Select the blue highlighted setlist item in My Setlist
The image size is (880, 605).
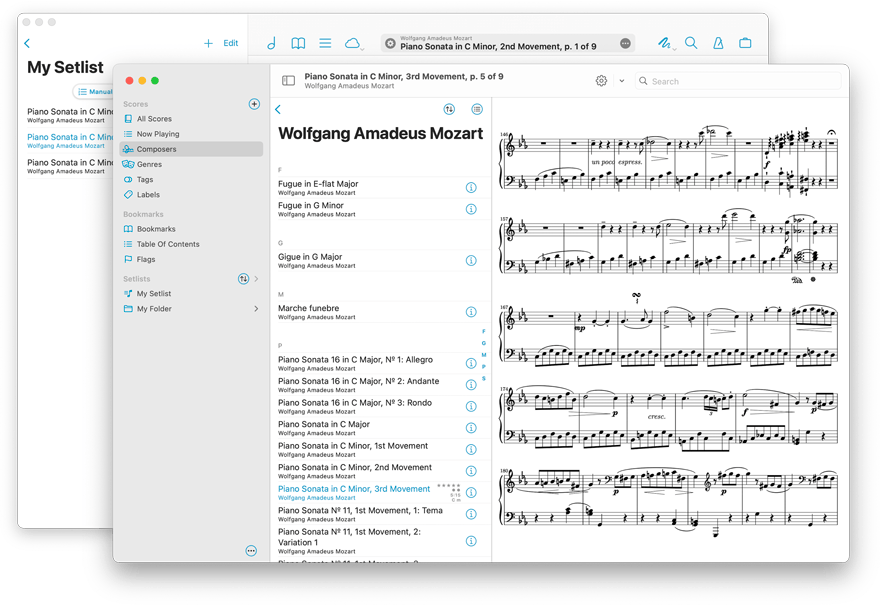click(x=70, y=140)
